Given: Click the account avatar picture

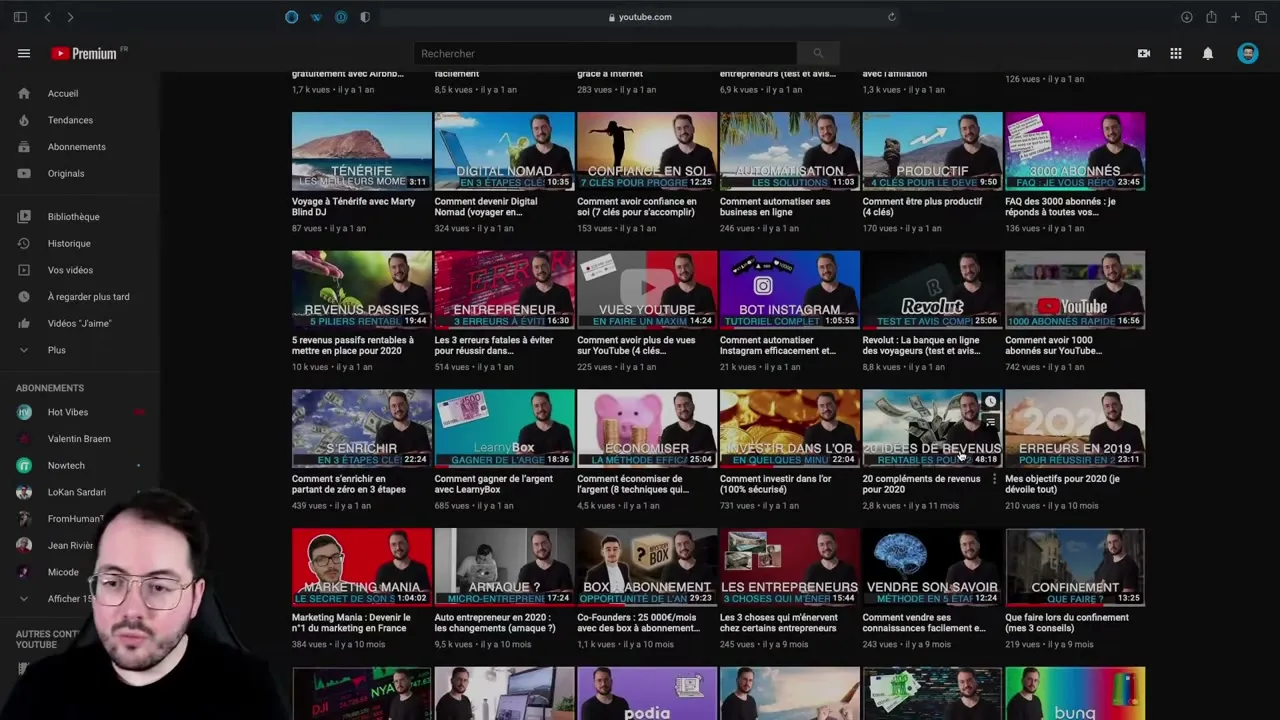Looking at the screenshot, I should click(x=1248, y=53).
